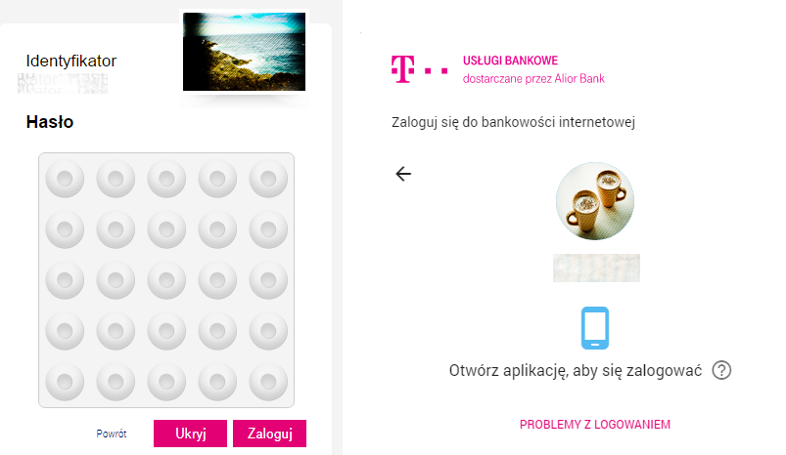
Task: Click the back arrow icon
Action: point(403,174)
